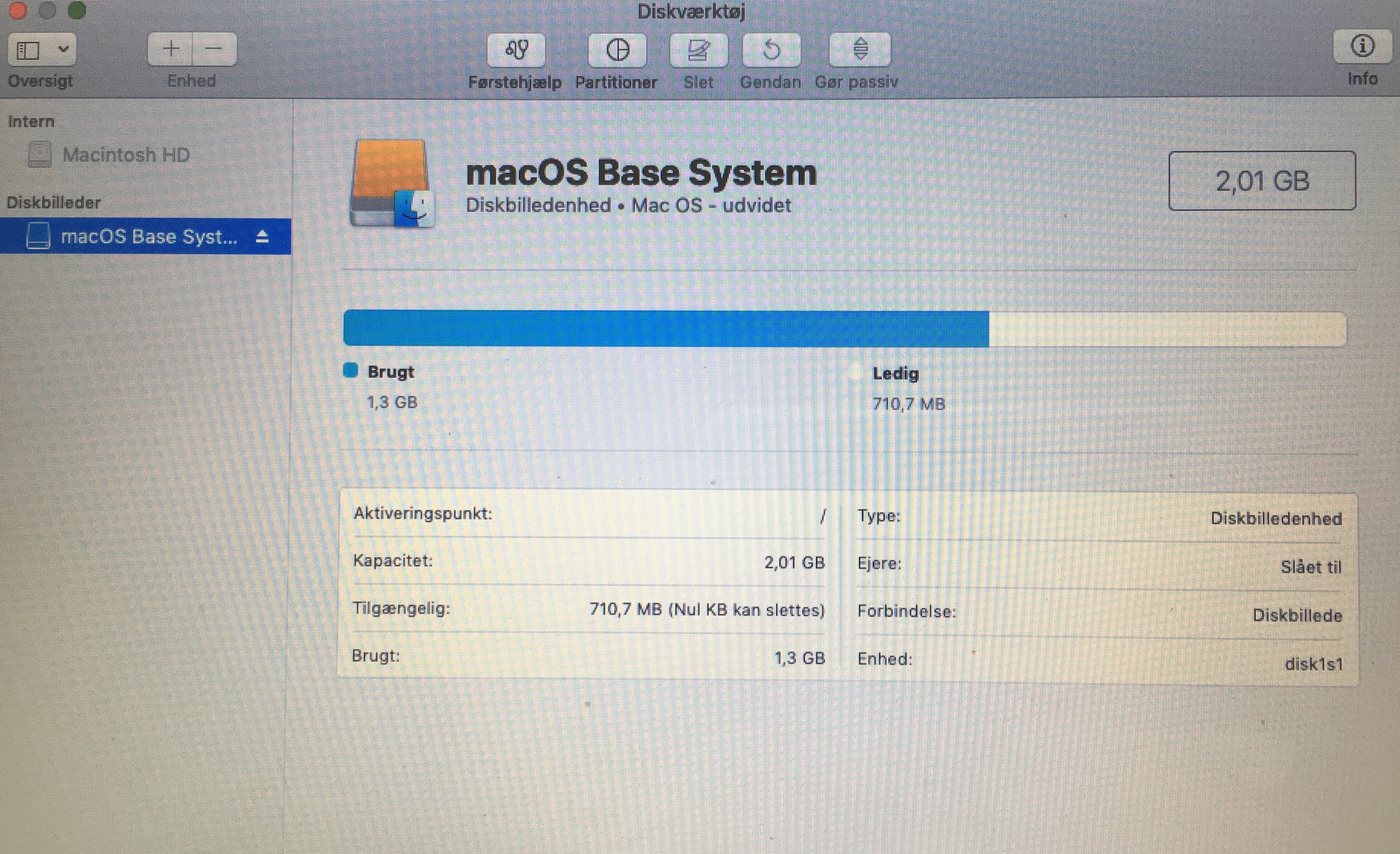Click the 'Kapacitet:' row label

click(x=392, y=560)
